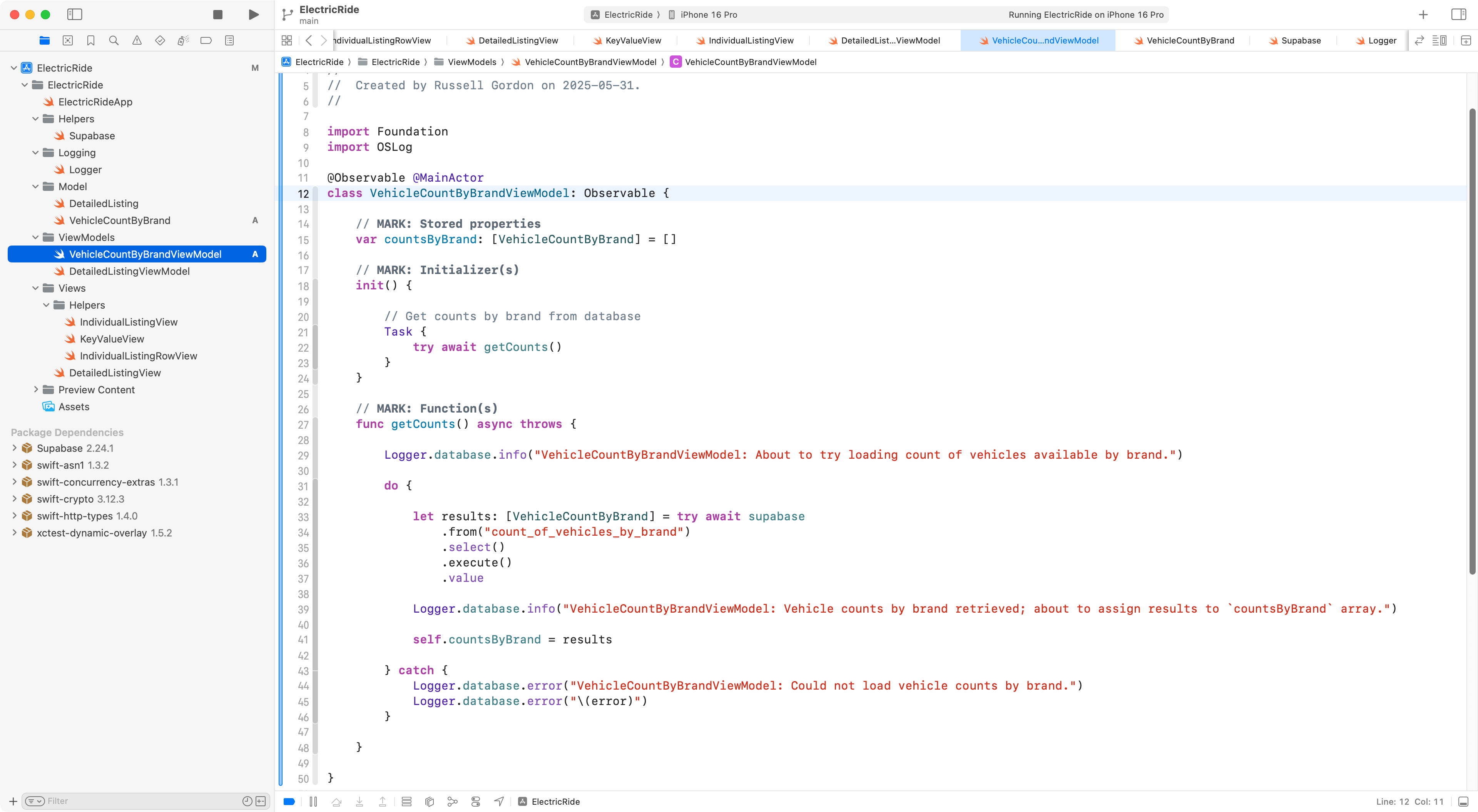Expand the Preview Content folder
Screen dimensions: 1478x812
35,390
